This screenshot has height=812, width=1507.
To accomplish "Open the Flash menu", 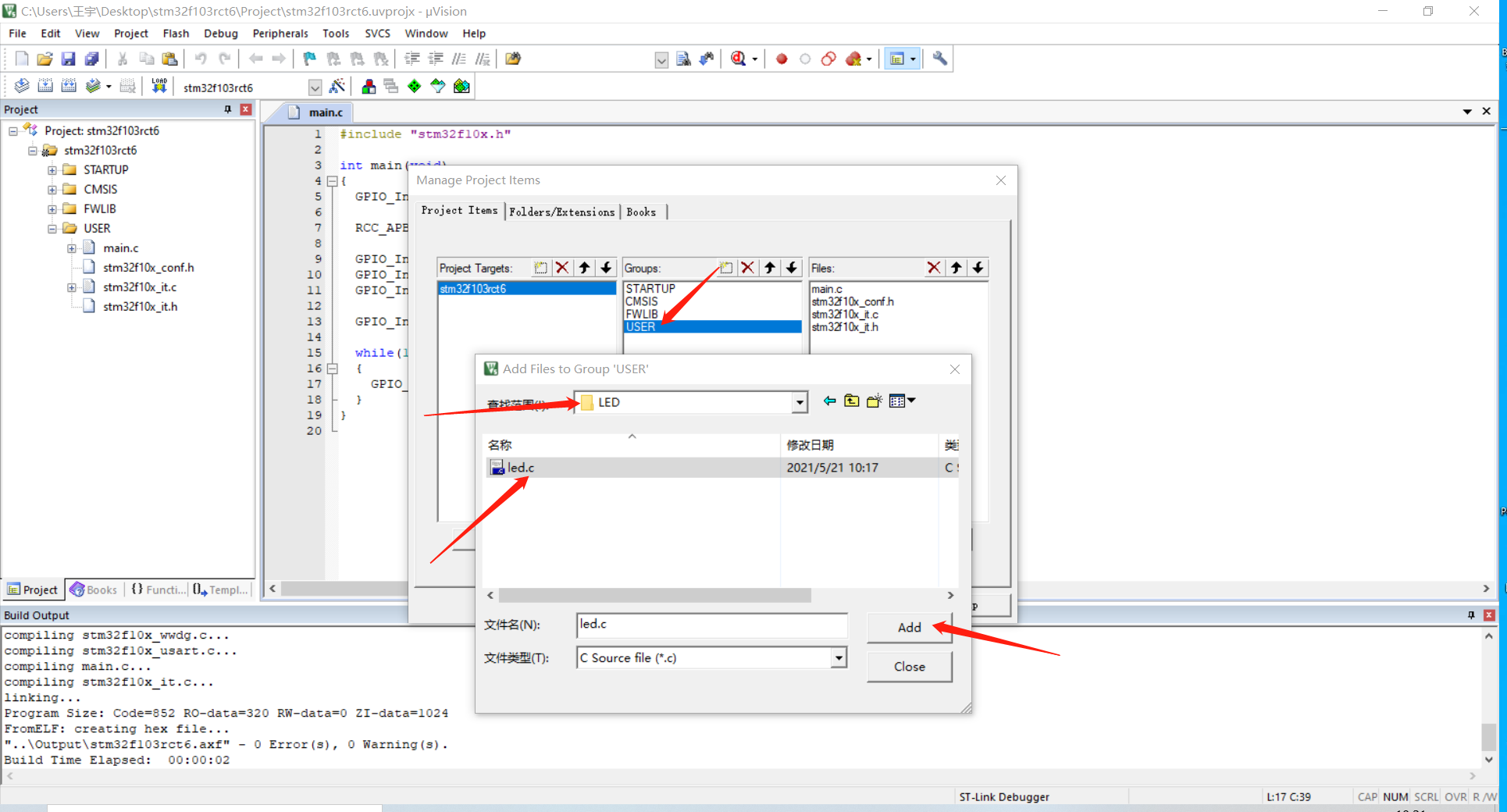I will click(176, 34).
